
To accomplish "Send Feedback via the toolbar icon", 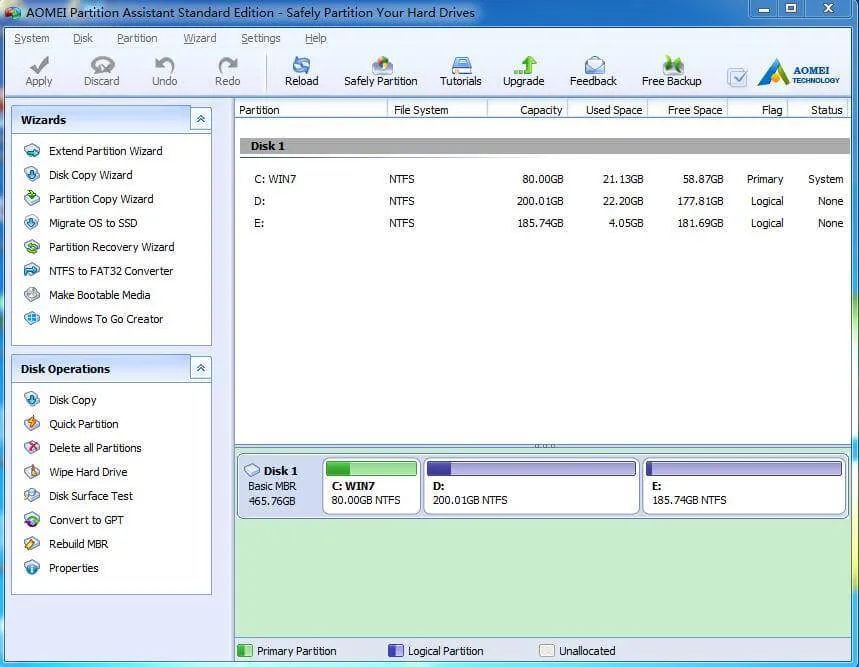I will [592, 70].
